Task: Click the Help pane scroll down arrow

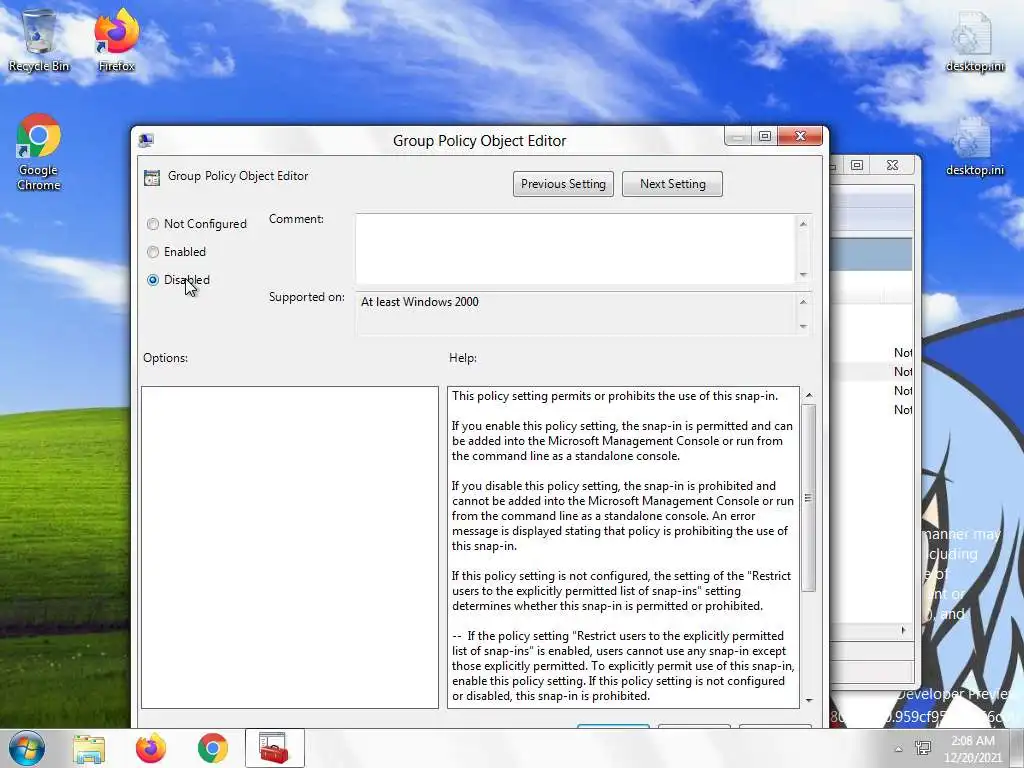Action: (x=809, y=700)
